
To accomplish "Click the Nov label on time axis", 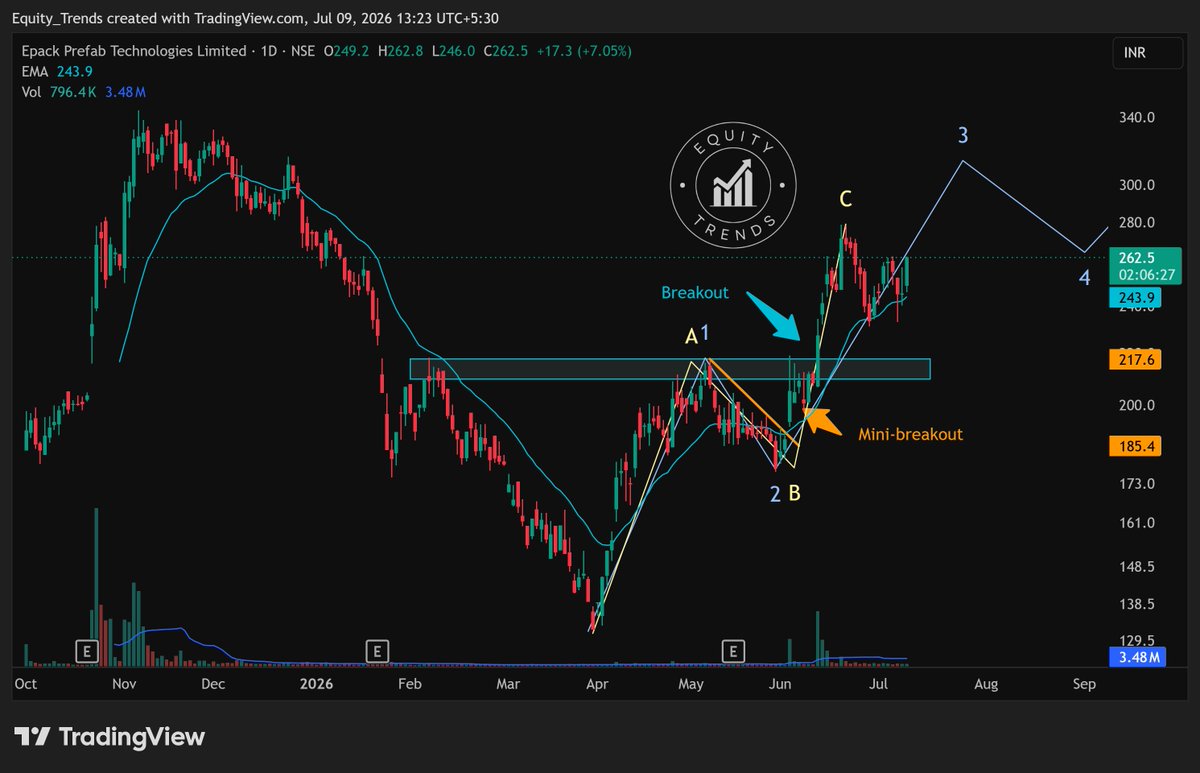I will (124, 685).
